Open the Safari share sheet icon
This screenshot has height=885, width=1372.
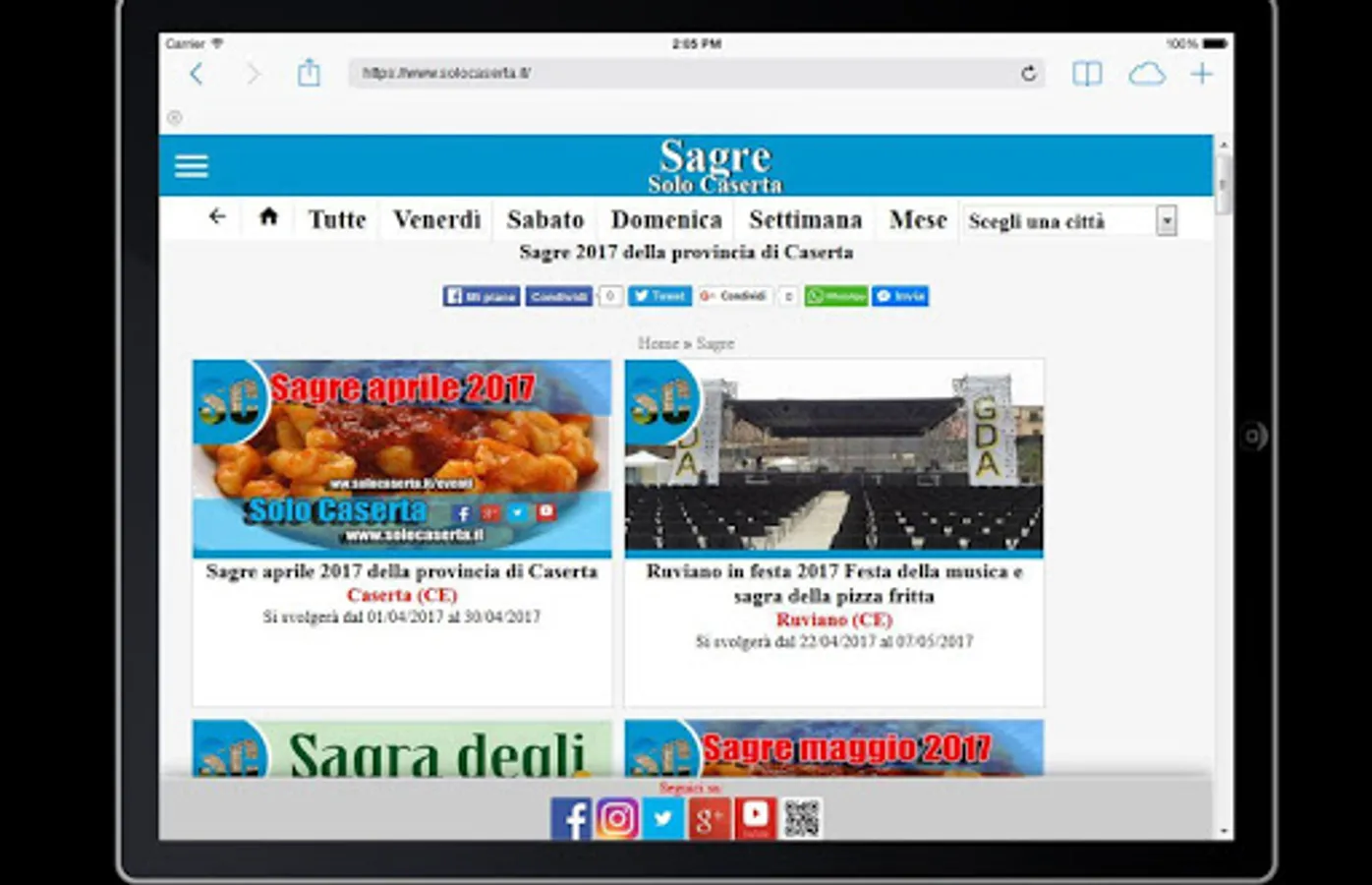click(x=309, y=73)
